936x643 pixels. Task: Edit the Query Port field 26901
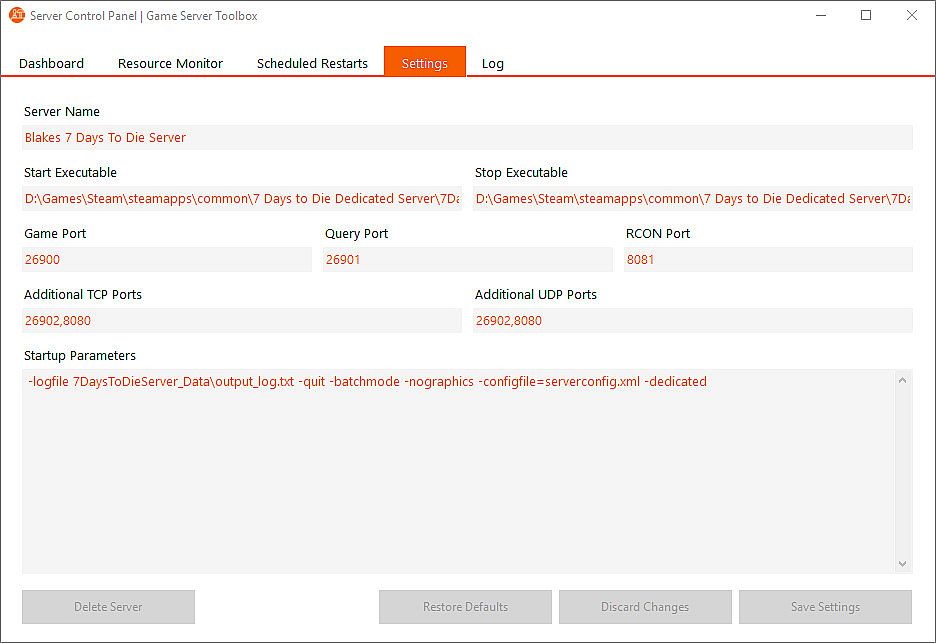tap(467, 259)
